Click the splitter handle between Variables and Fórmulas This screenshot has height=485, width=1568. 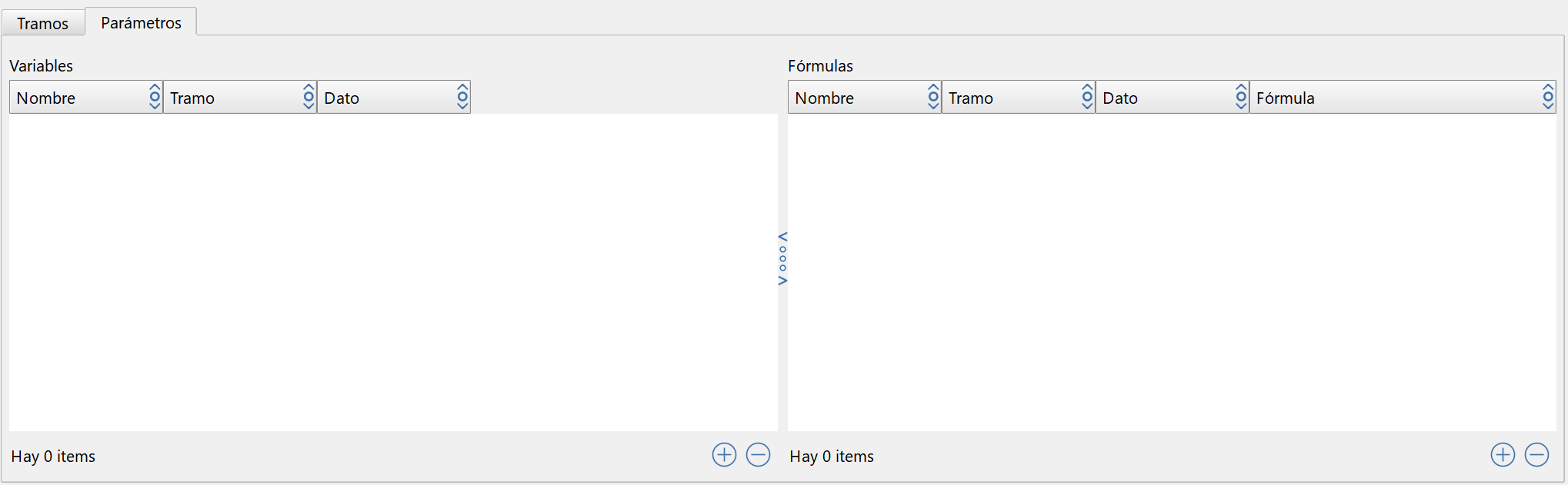click(782, 259)
